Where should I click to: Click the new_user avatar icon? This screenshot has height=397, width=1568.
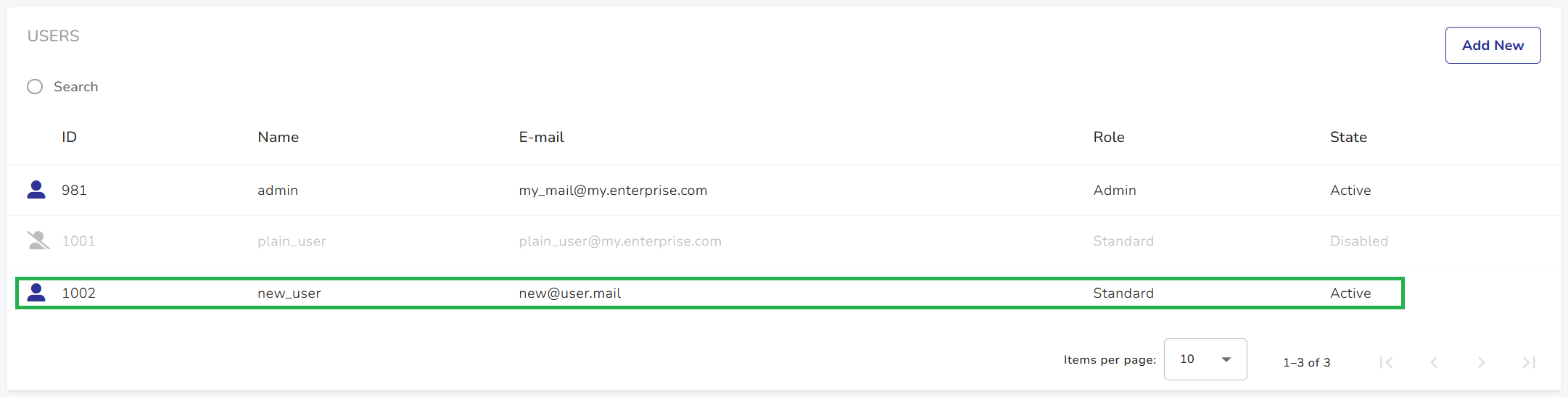click(36, 293)
